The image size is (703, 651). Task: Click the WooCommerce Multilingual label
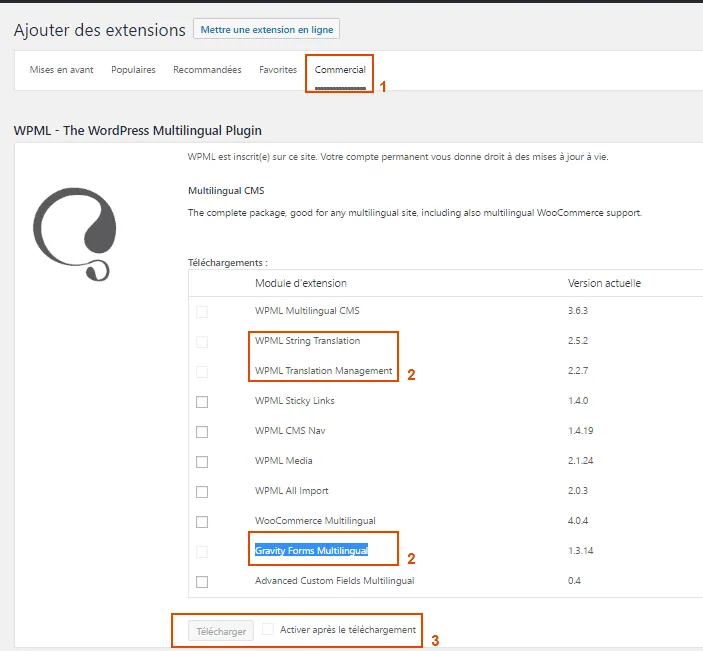[x=315, y=521]
